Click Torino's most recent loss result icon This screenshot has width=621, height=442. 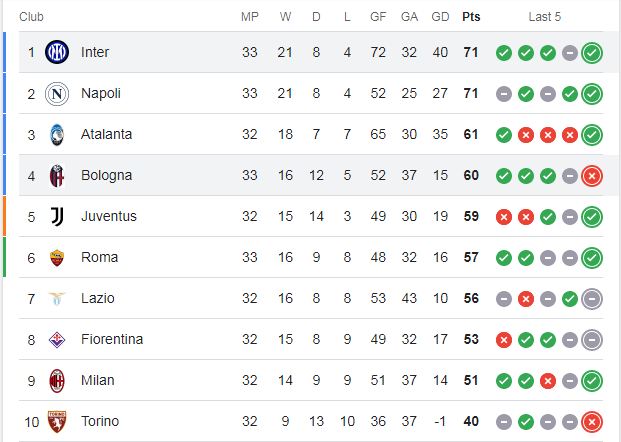point(592,422)
